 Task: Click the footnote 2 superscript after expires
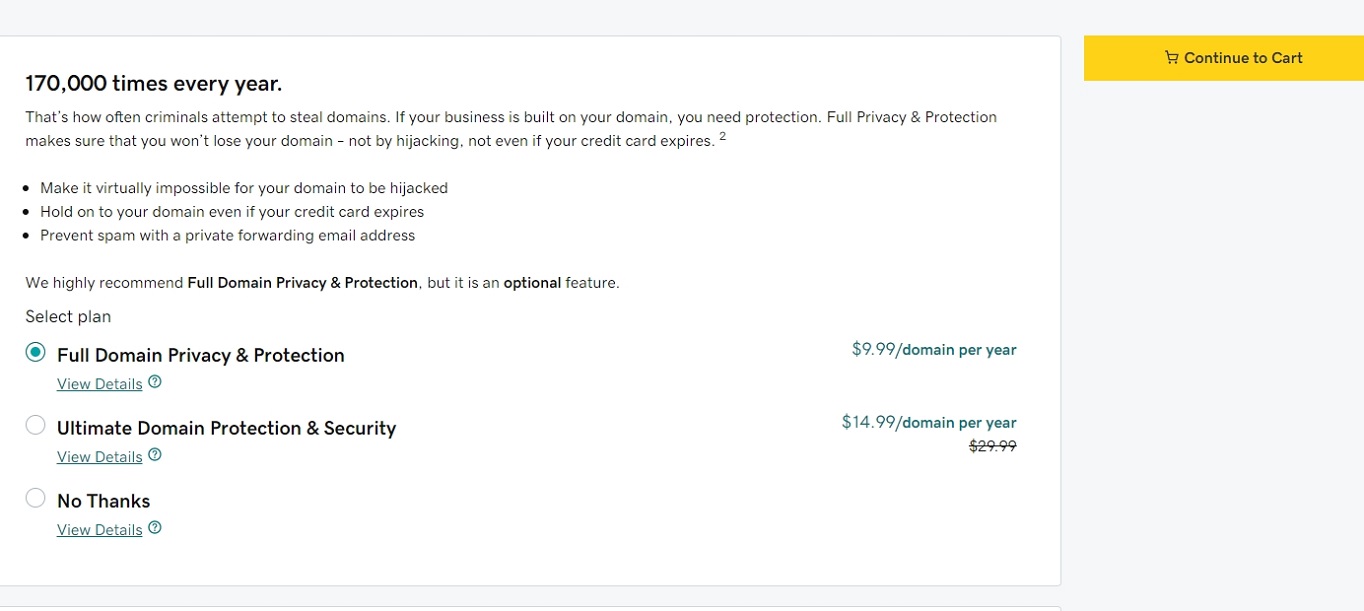coord(723,136)
